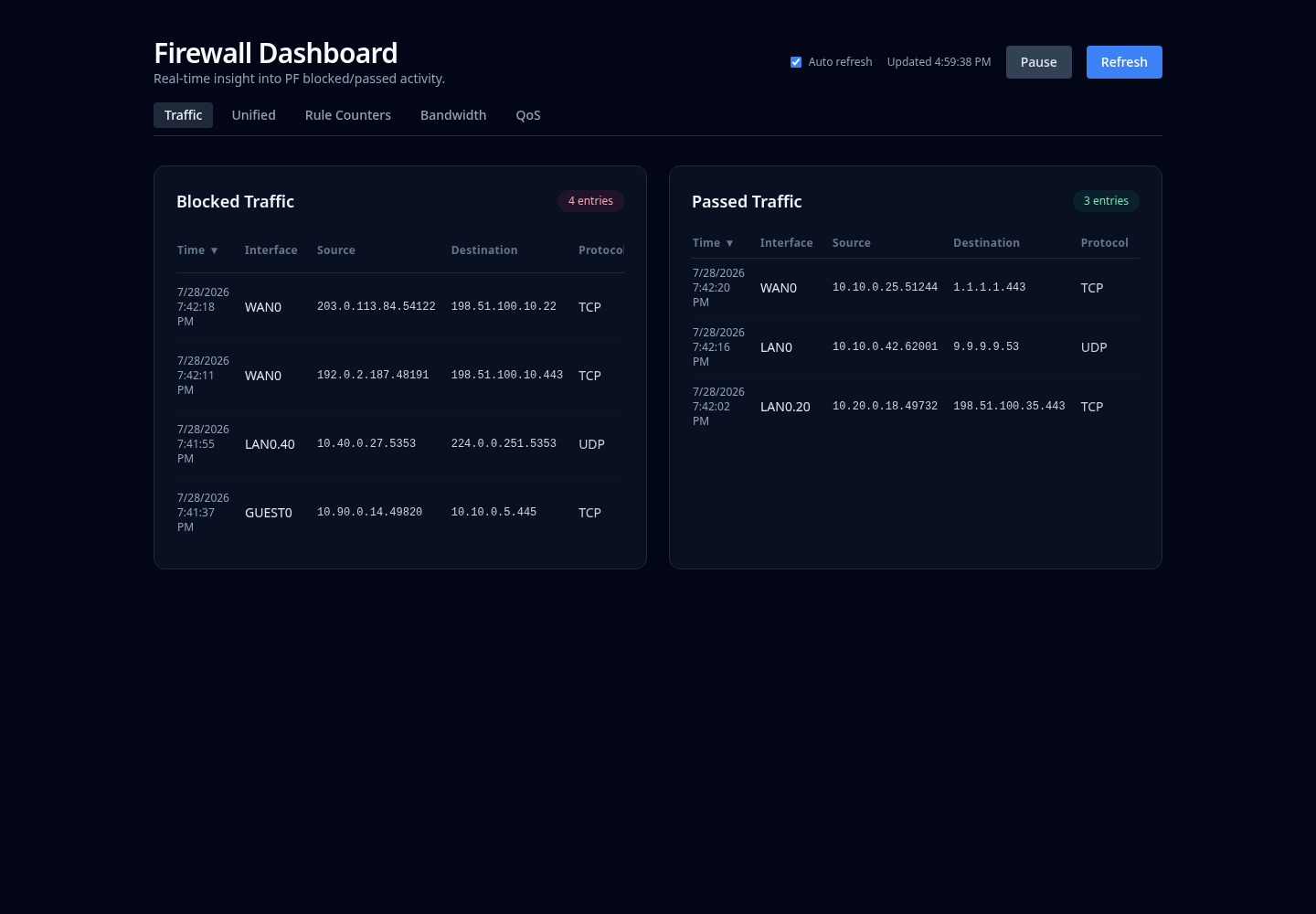Image resolution: width=1316 pixels, height=914 pixels.
Task: Click the Pause button
Action: point(1039,62)
